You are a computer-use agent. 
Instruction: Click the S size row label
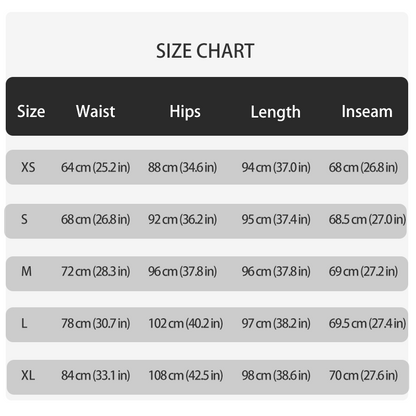(24, 219)
